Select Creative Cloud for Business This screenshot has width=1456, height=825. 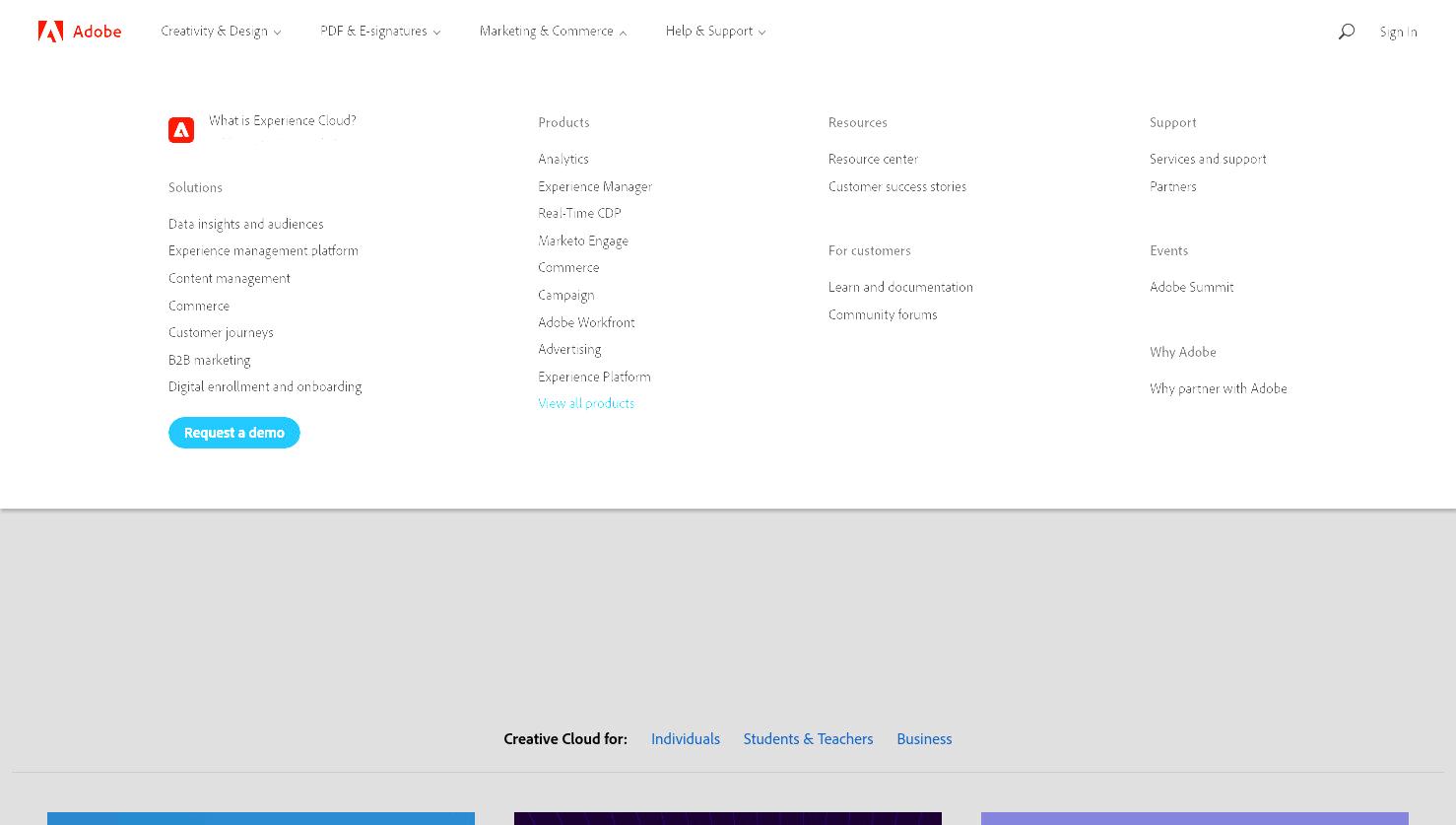point(924,739)
